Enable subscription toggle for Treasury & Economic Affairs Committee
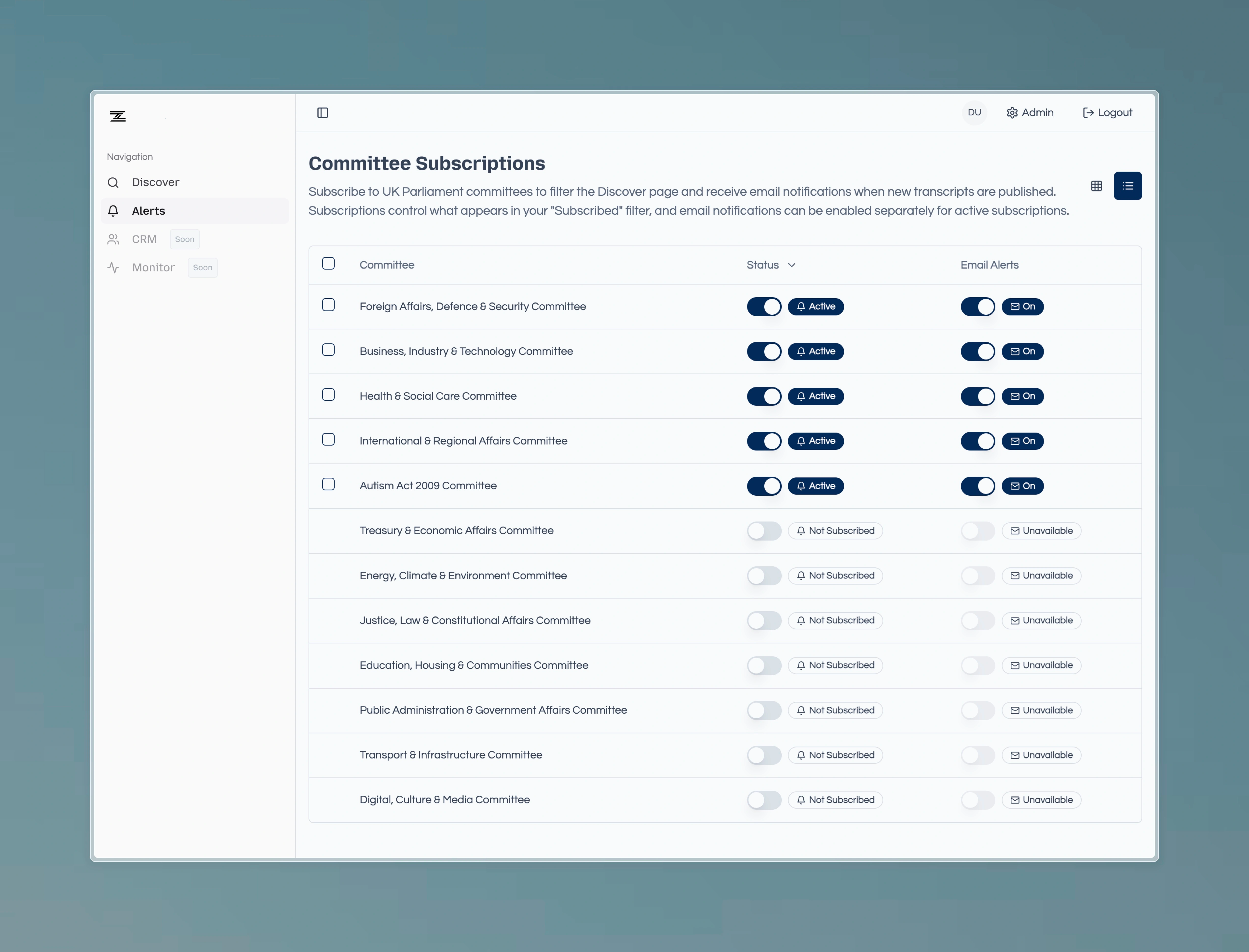This screenshot has height=952, width=1249. click(764, 531)
